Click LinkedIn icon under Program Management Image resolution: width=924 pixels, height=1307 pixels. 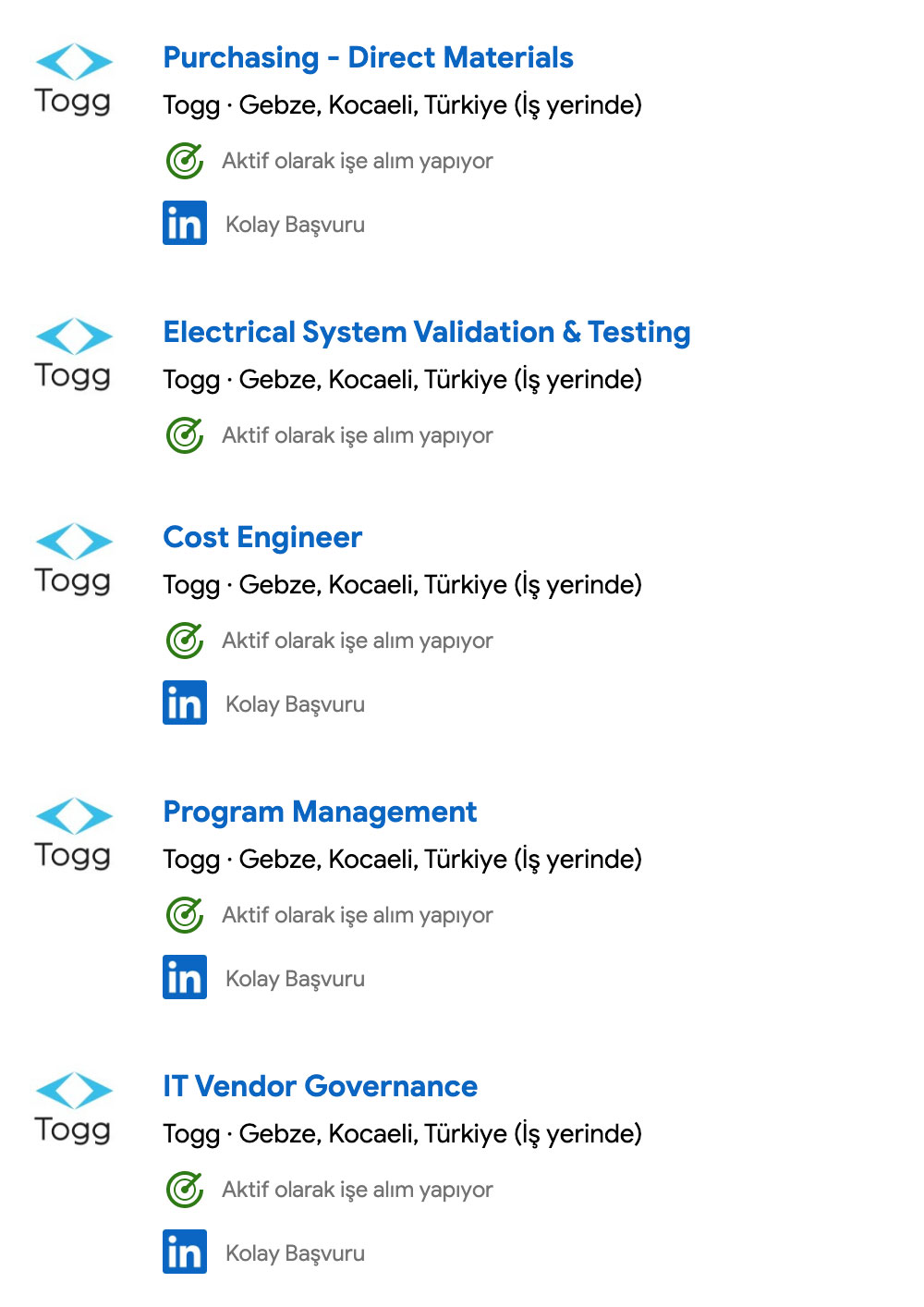pyautogui.click(x=185, y=977)
